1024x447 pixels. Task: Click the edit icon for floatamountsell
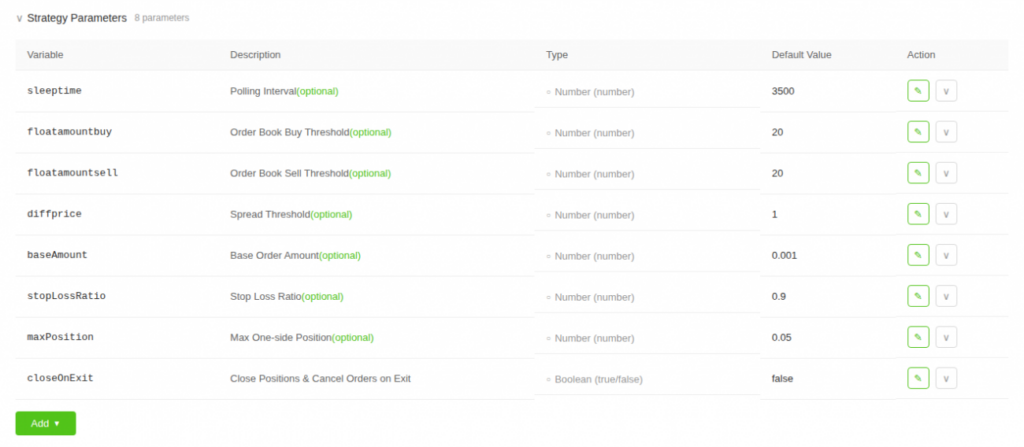point(917,173)
